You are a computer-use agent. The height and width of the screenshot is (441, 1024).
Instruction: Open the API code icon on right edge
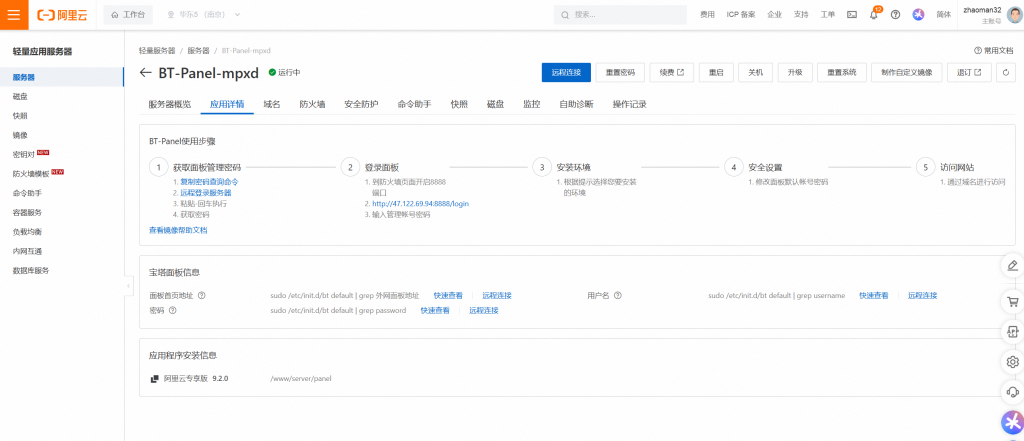[1012, 331]
